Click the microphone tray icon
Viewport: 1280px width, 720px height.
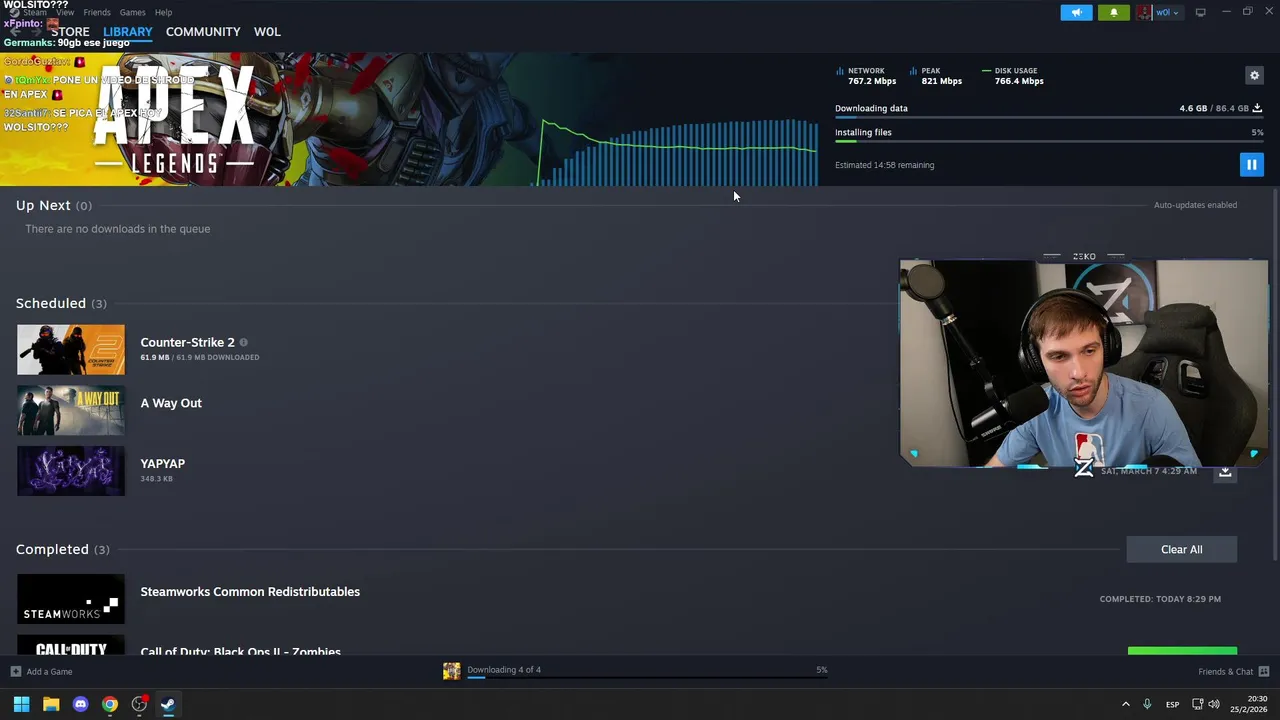point(1147,704)
